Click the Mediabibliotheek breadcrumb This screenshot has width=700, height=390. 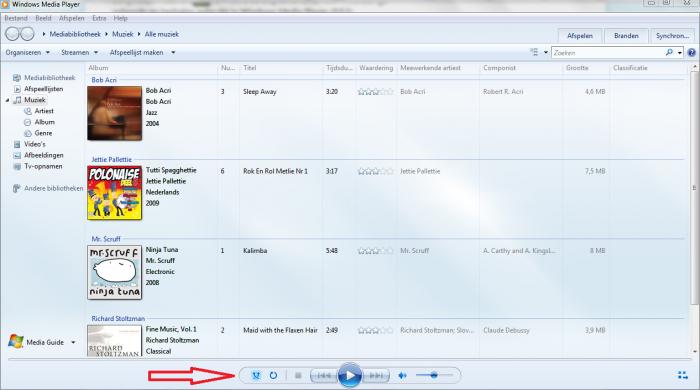tap(75, 34)
